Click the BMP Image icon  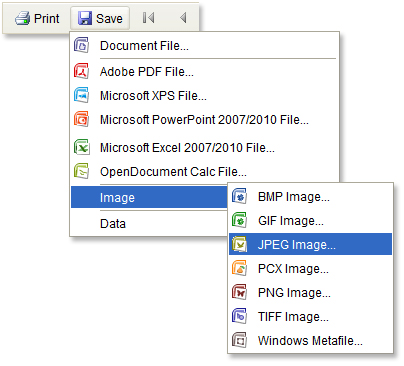coord(239,196)
